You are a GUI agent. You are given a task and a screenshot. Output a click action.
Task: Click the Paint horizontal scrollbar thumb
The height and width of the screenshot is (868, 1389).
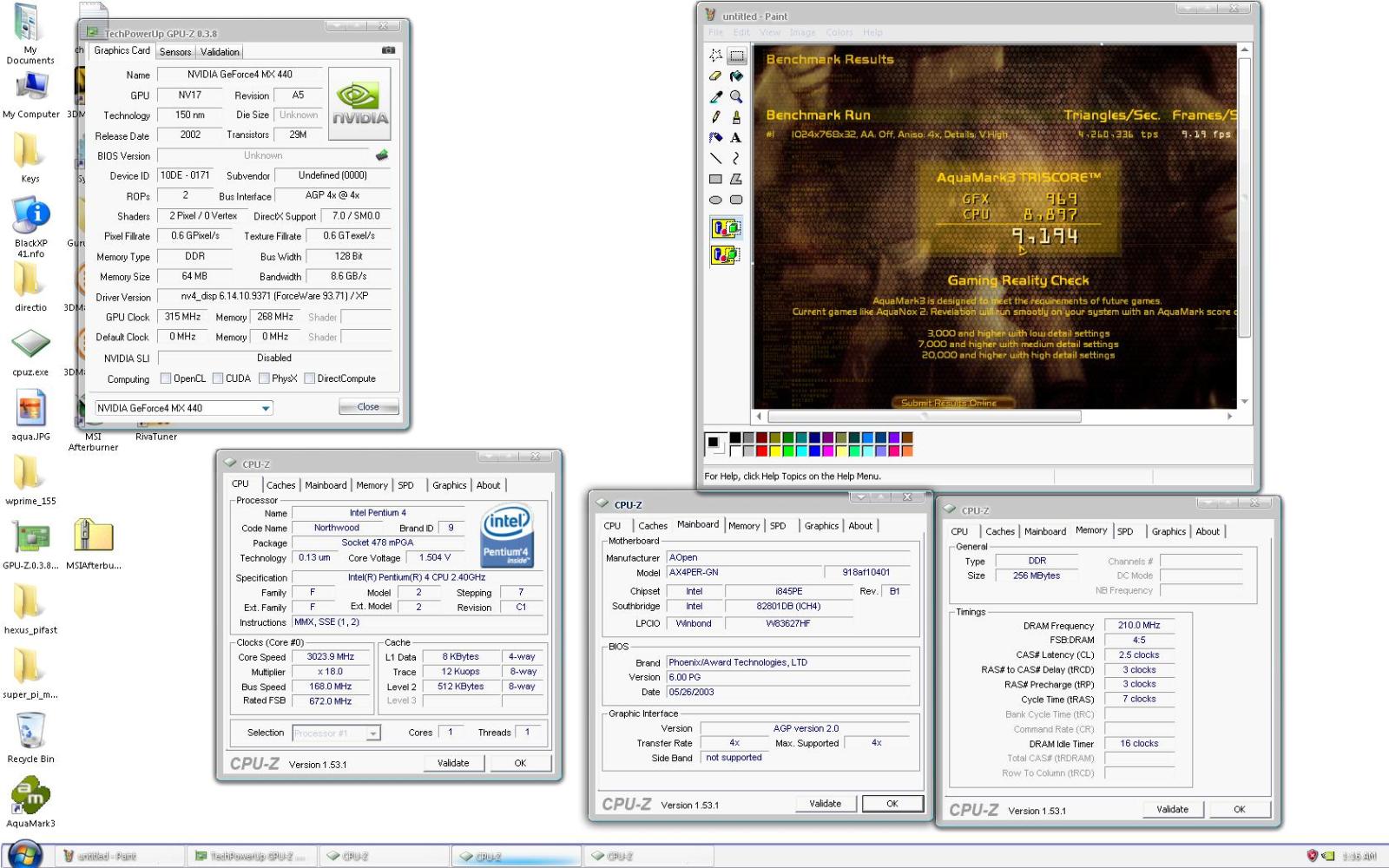click(924, 417)
